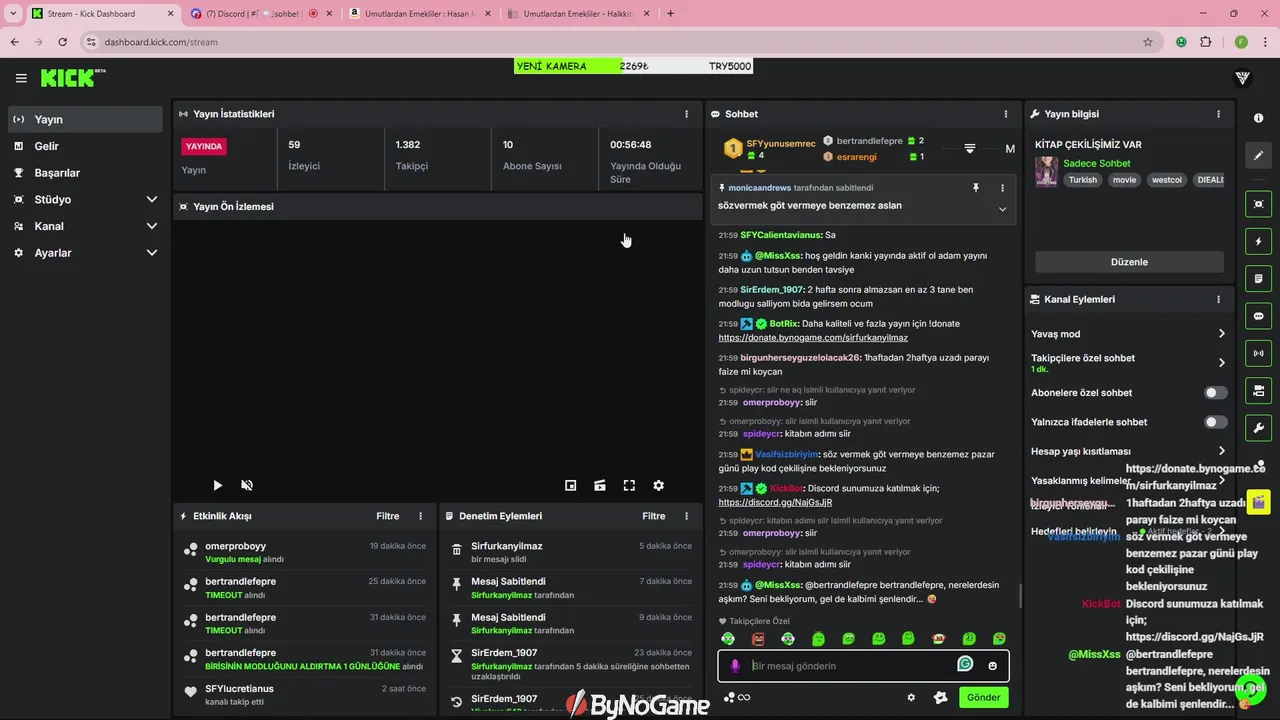
Task: Open Hesap yaşı kısıtlaması arrow
Action: (1221, 451)
